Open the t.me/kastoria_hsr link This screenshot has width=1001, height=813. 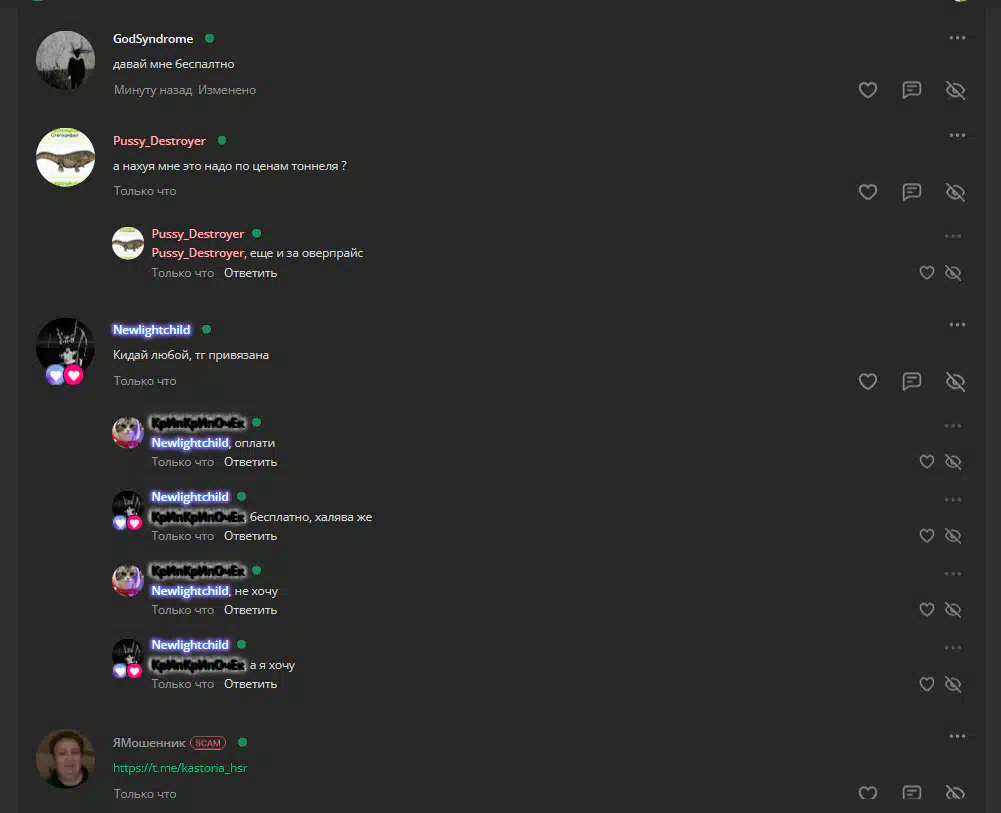180,768
